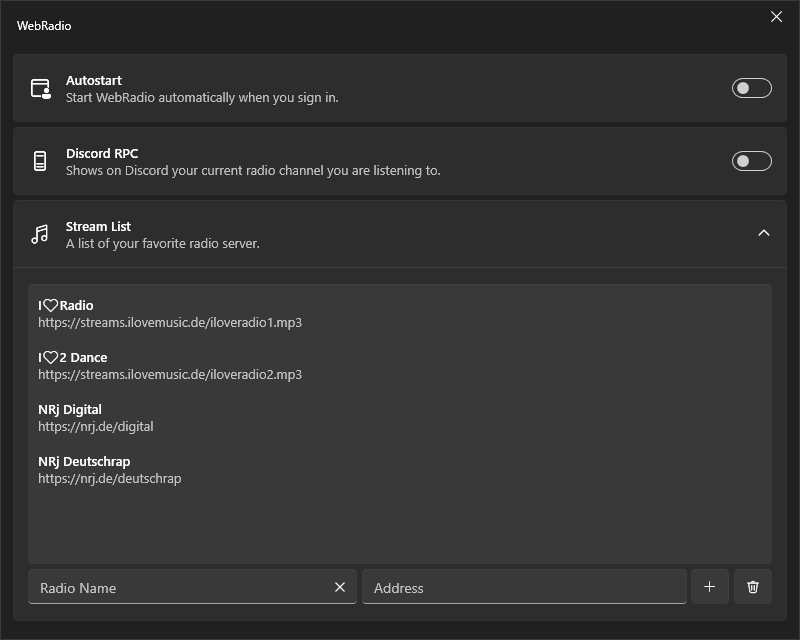This screenshot has width=800, height=640.
Task: Close the WebRadio settings window
Action: tap(776, 17)
